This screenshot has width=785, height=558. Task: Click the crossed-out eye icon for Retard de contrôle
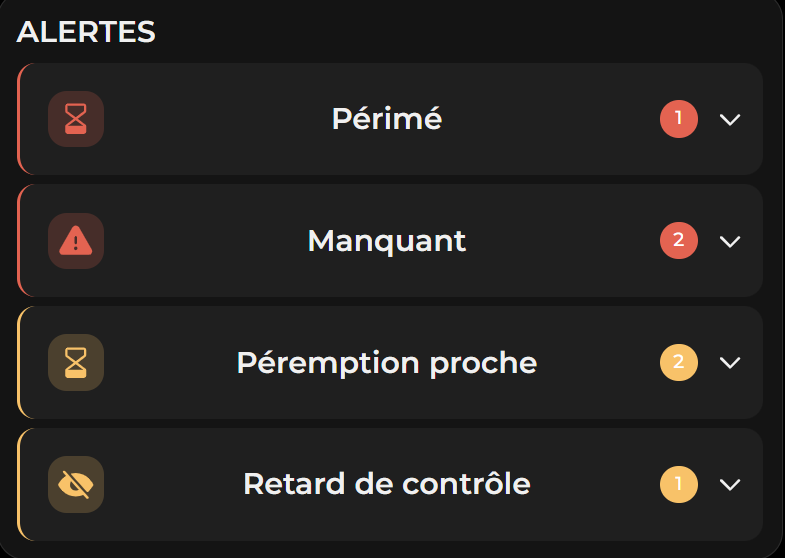pyautogui.click(x=76, y=484)
